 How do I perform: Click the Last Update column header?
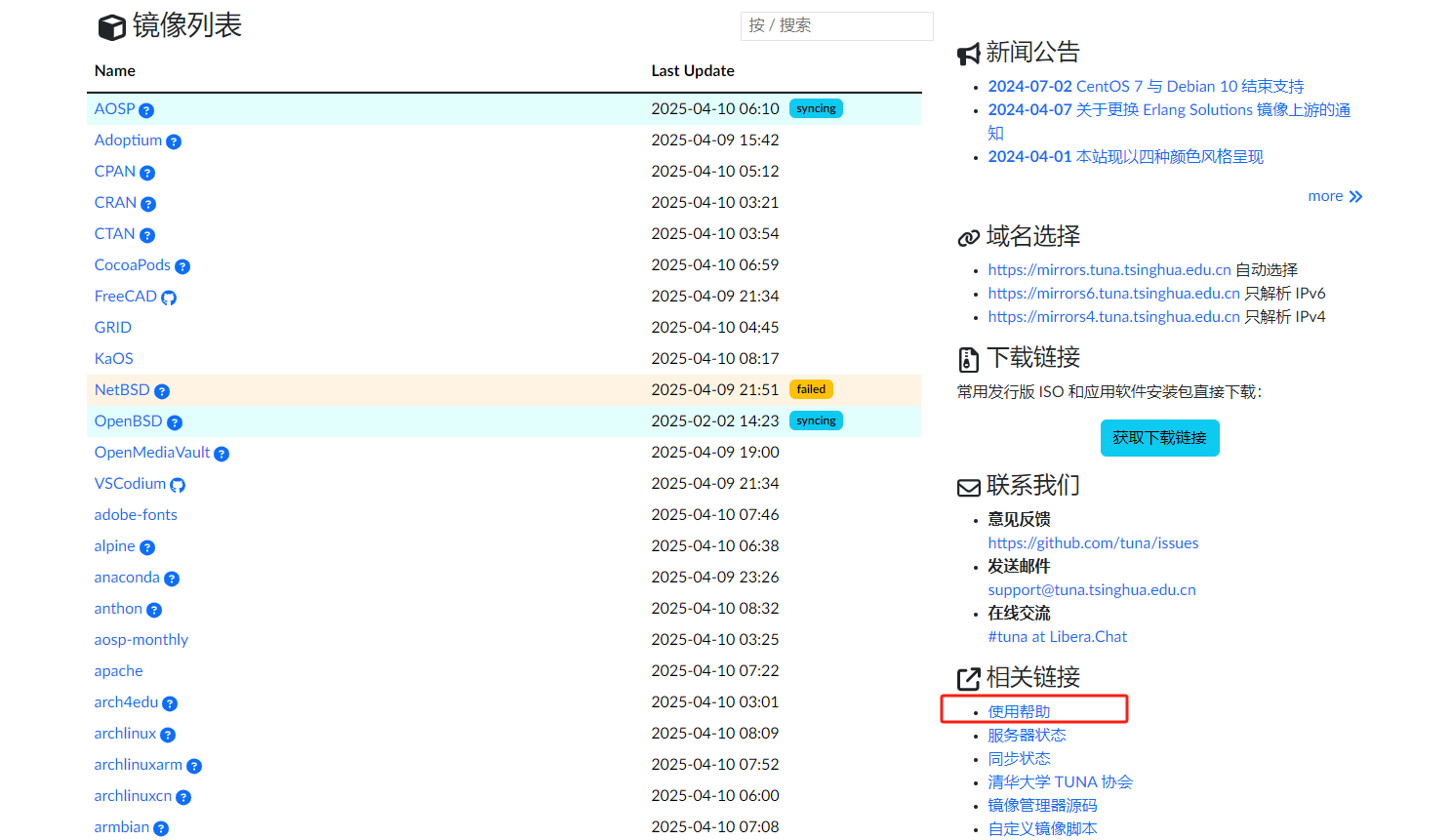pyautogui.click(x=693, y=70)
